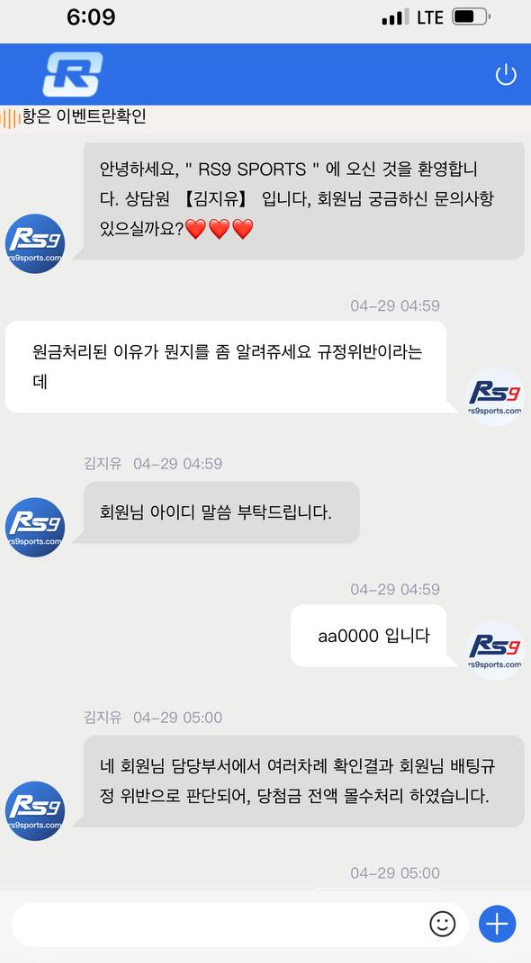Open the emoji picker smiley icon
Screen dimensions: 531x963
[x=442, y=923]
